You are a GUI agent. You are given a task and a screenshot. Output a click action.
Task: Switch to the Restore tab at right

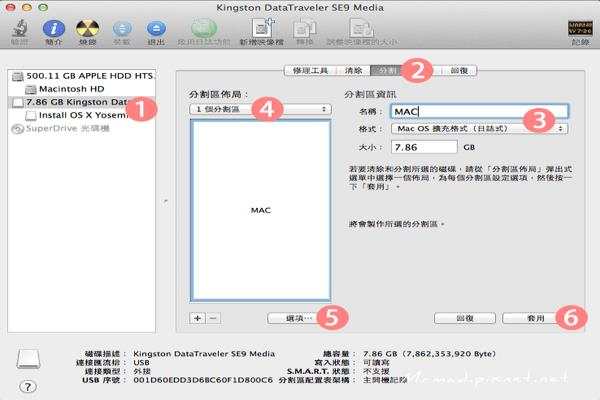[459, 70]
